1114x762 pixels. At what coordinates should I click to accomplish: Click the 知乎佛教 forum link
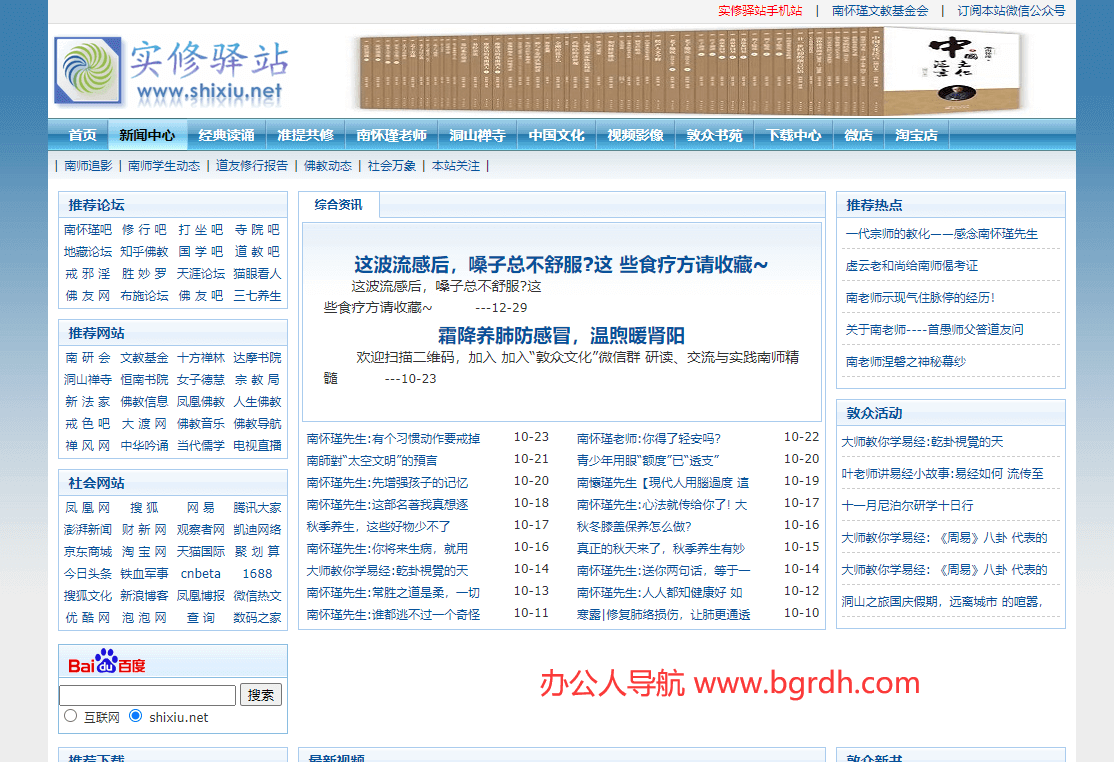pyautogui.click(x=144, y=251)
